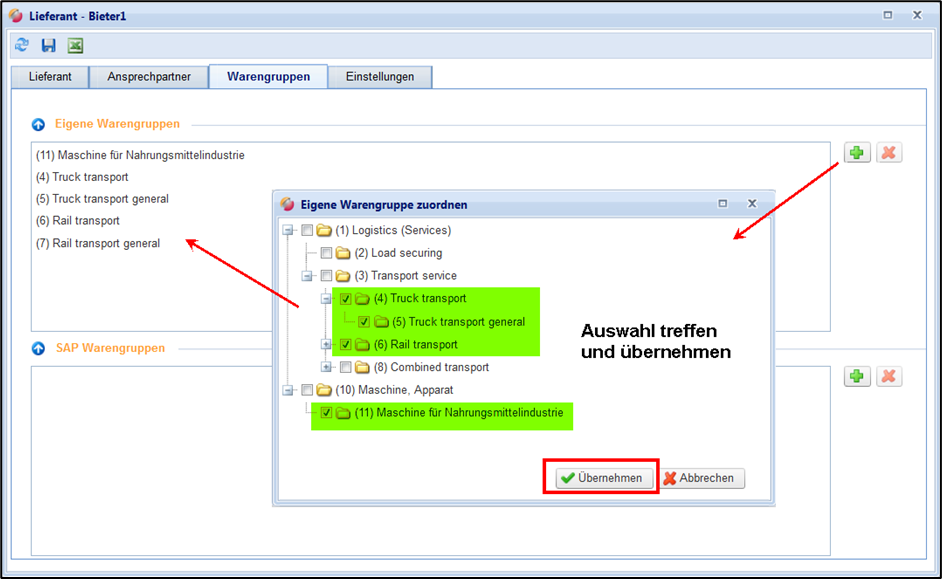
Task: Collapse Eigene Warengruppen section arrow icon
Action: 38,125
